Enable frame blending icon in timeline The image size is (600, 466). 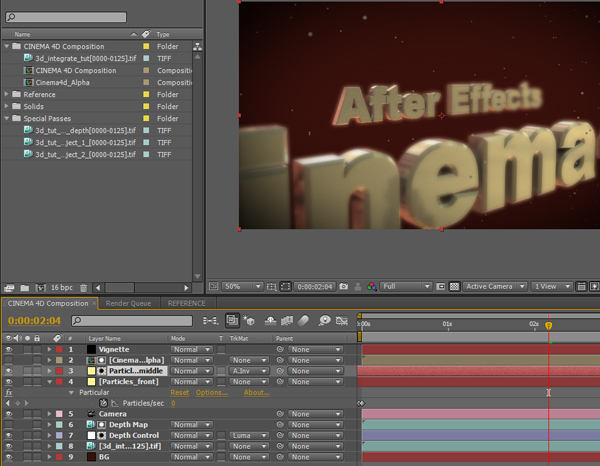tap(287, 321)
